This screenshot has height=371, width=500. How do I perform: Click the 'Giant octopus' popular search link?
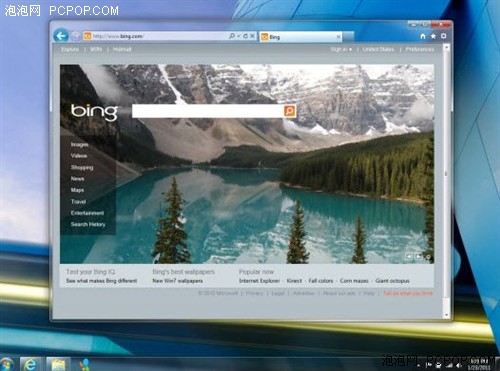tap(392, 281)
